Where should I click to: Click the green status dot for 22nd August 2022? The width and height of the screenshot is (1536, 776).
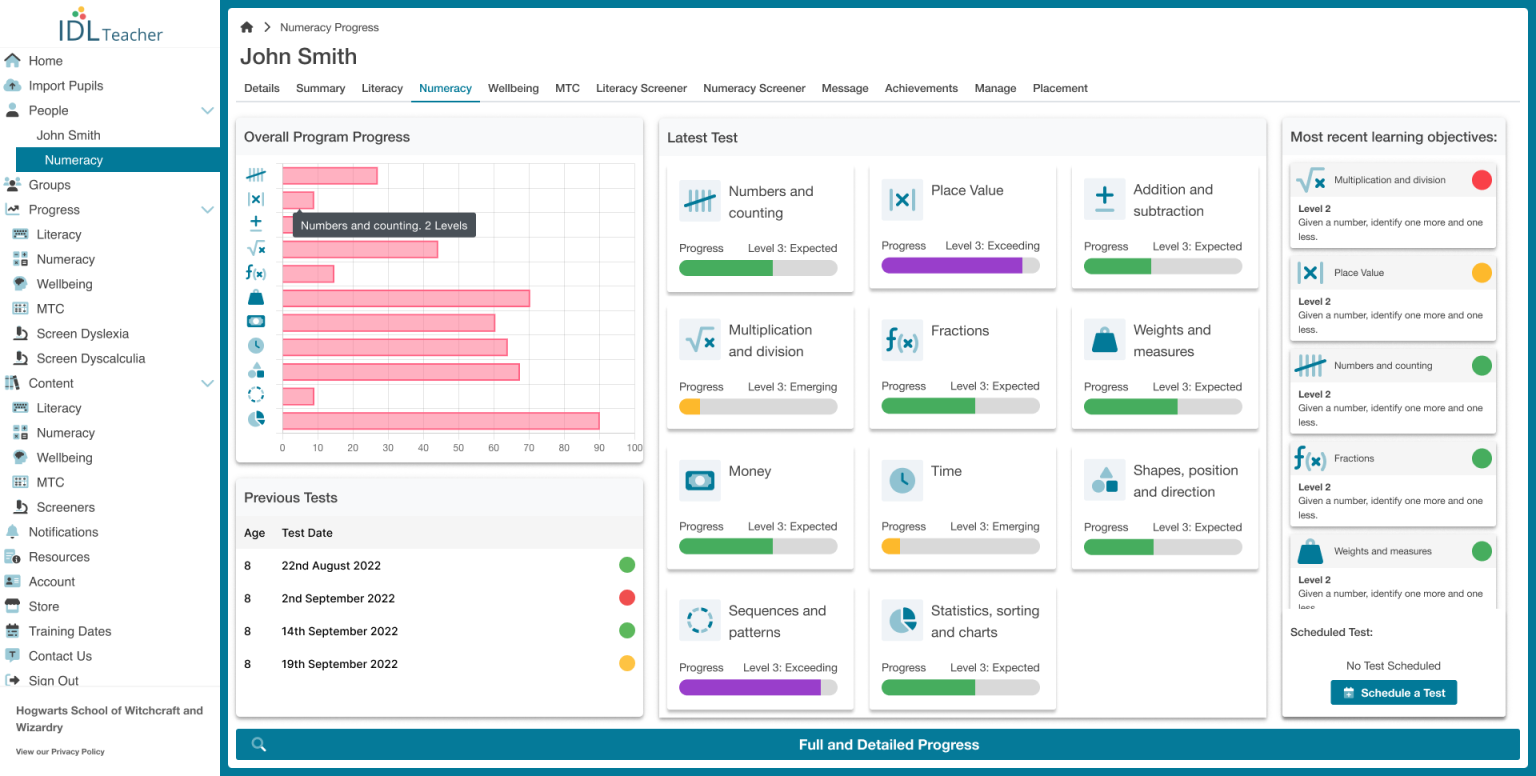pos(627,565)
